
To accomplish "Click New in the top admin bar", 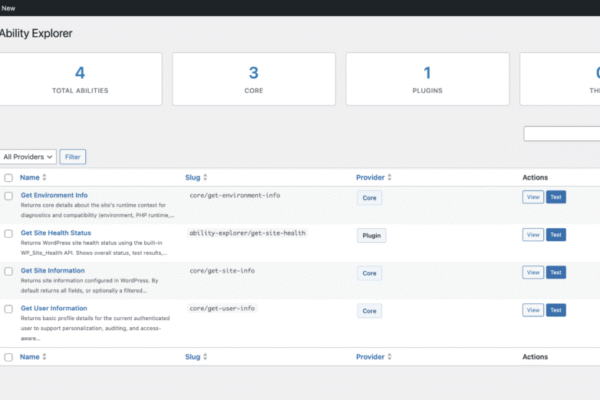I will (x=9, y=7).
